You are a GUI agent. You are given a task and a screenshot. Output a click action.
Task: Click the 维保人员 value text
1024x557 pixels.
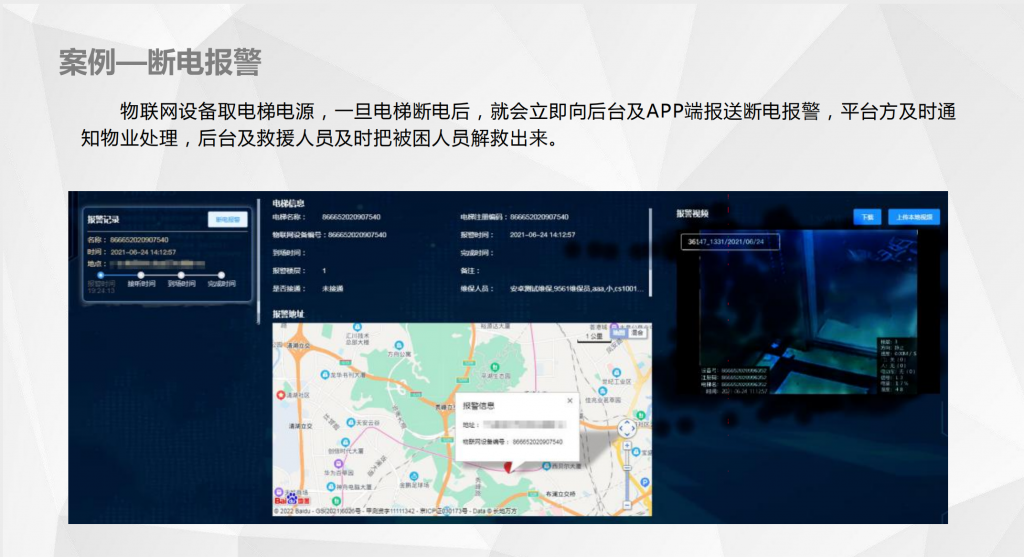point(576,289)
